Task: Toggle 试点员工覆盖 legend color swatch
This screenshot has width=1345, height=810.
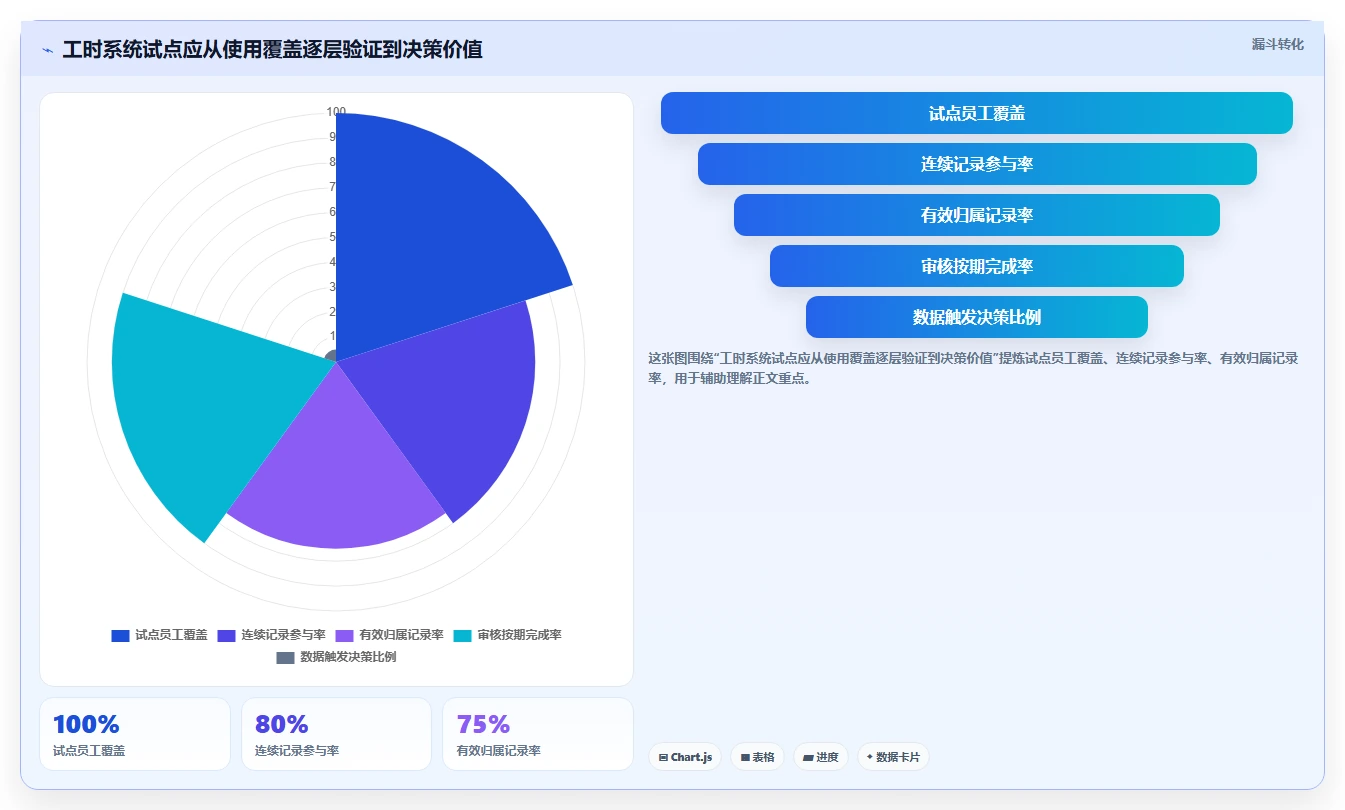Action: [120, 635]
